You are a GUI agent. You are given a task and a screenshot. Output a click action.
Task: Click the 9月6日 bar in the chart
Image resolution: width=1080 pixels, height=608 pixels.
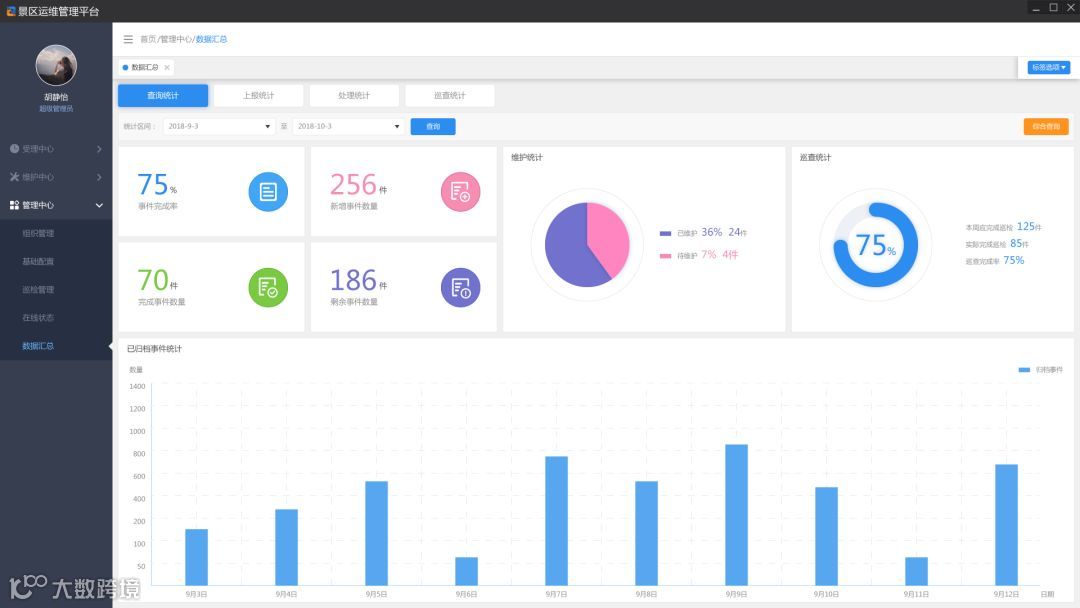click(466, 572)
